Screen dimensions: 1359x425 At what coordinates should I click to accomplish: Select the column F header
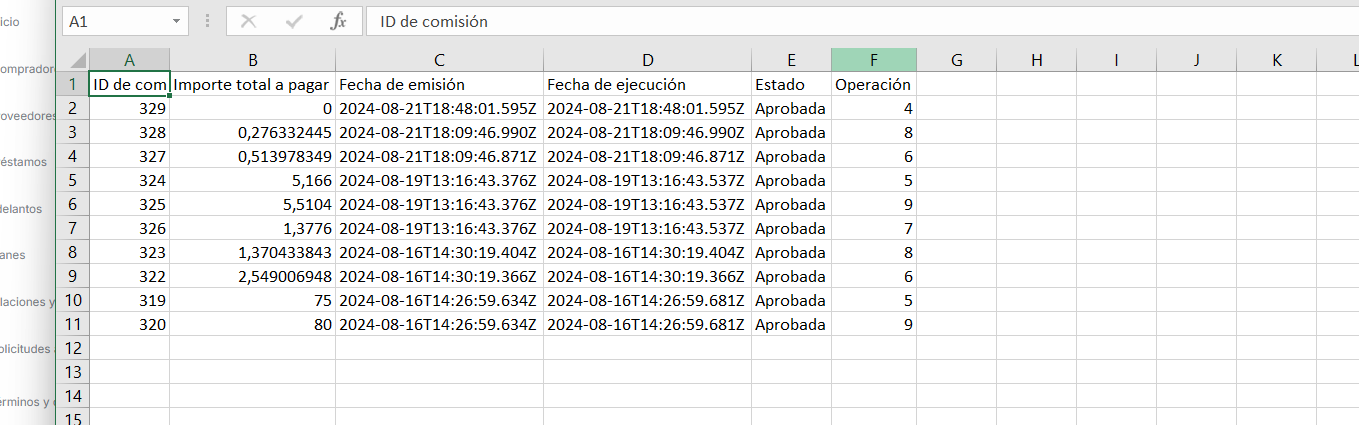click(x=873, y=60)
